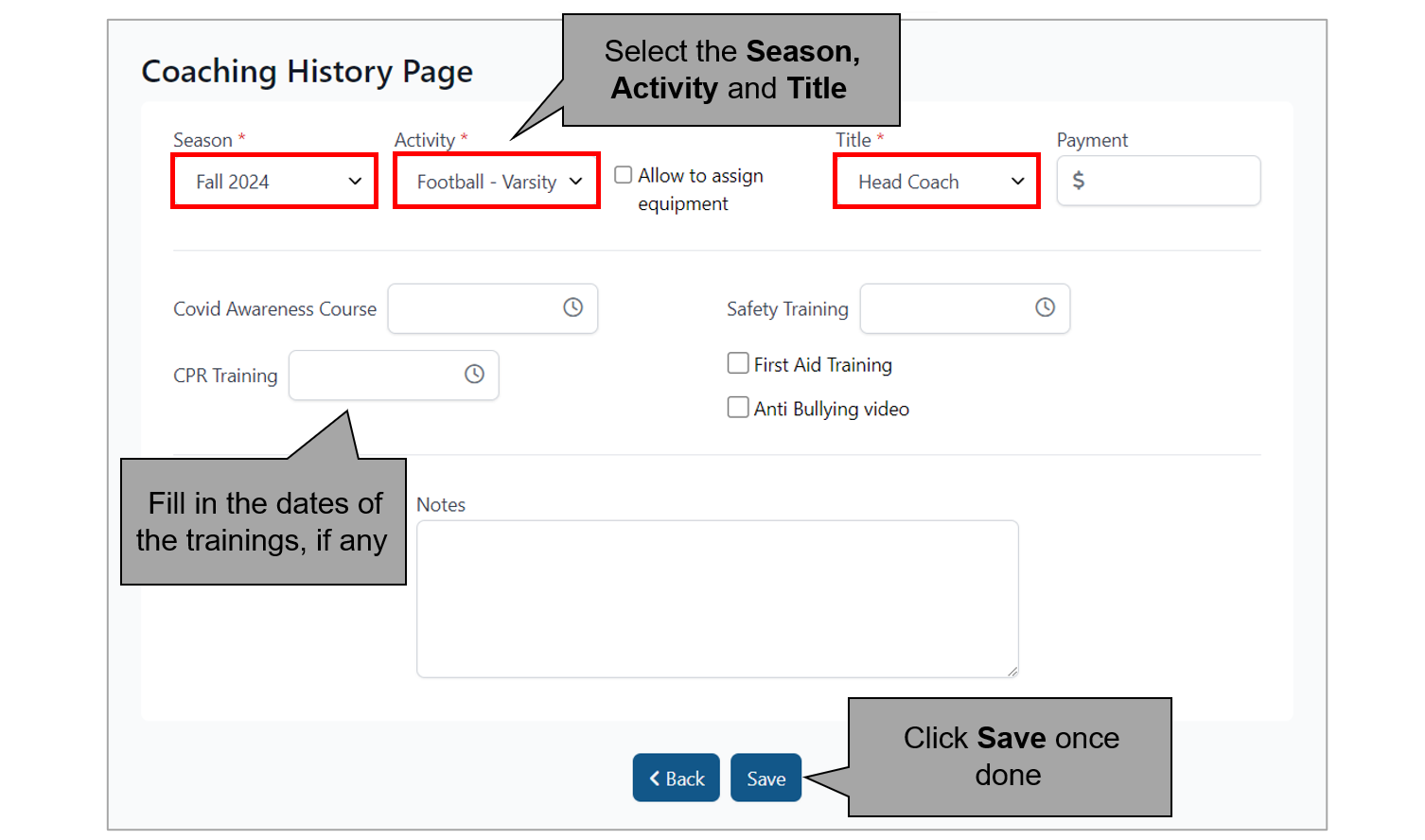
Task: Click inside the Notes text area
Action: click(717, 599)
